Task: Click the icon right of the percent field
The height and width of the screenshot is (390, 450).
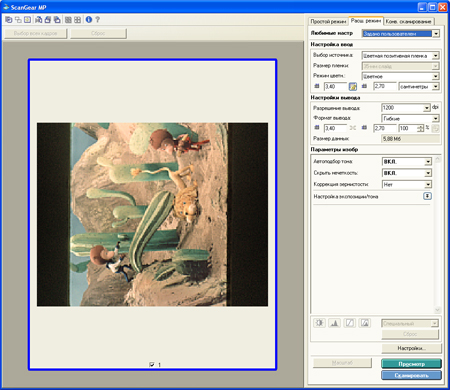Action: pos(435,128)
